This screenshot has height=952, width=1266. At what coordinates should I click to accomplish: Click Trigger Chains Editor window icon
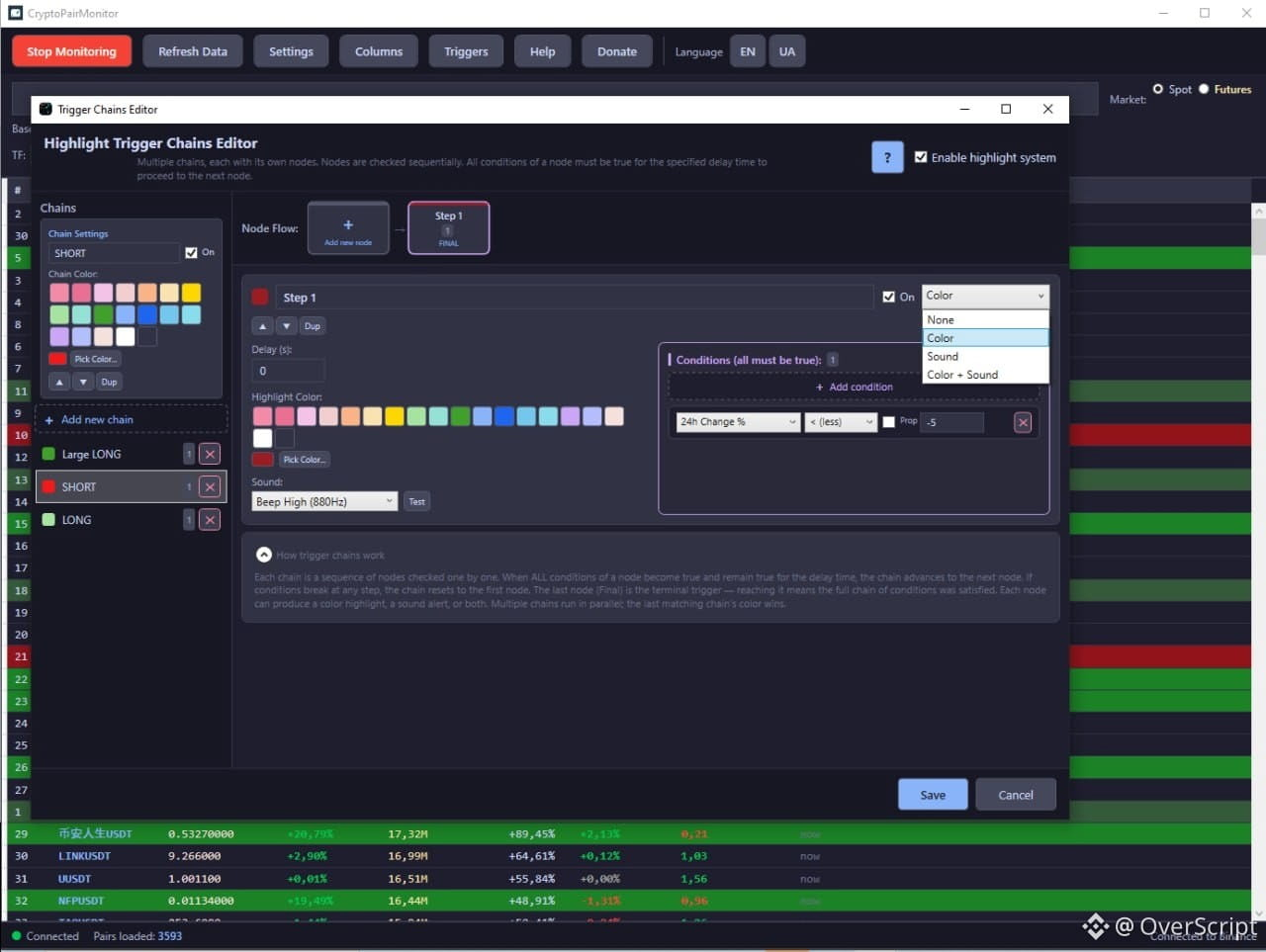(45, 109)
